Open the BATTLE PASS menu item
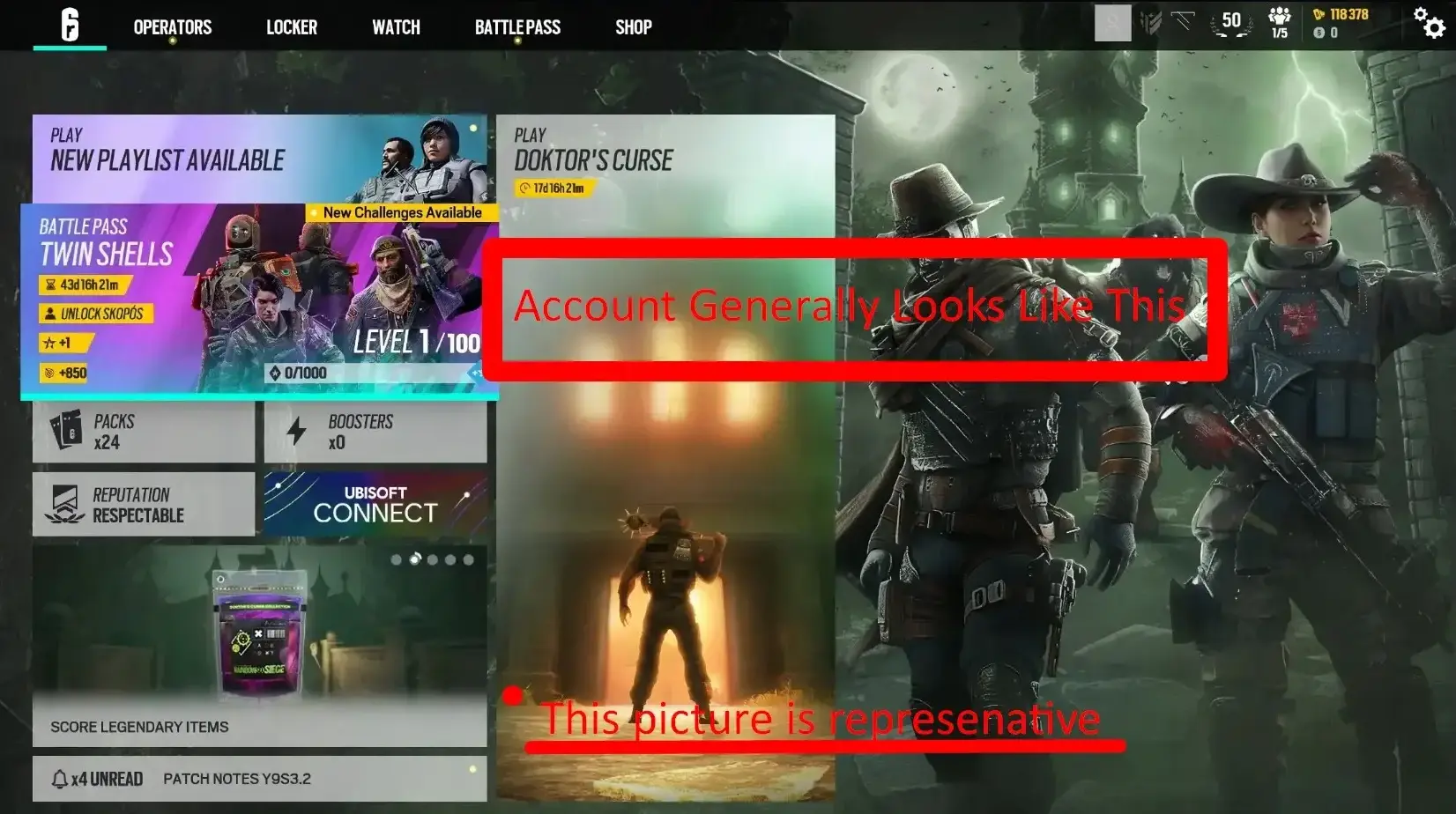Screen dimensions: 1456x814 (517, 26)
